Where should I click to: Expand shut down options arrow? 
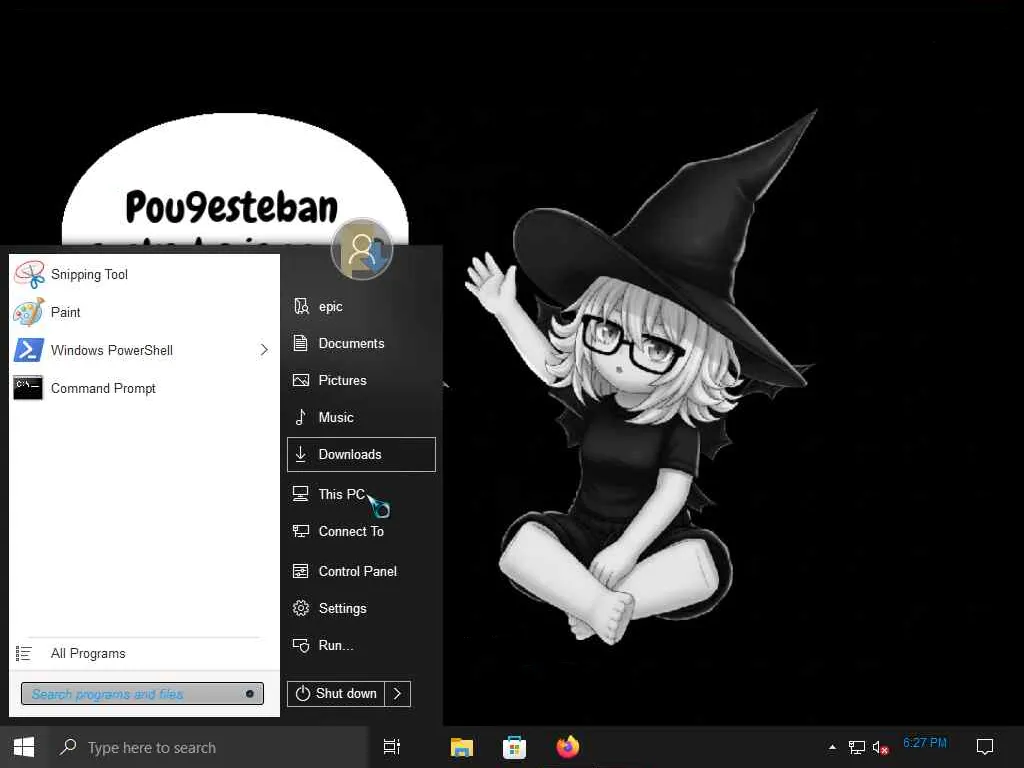pos(398,694)
